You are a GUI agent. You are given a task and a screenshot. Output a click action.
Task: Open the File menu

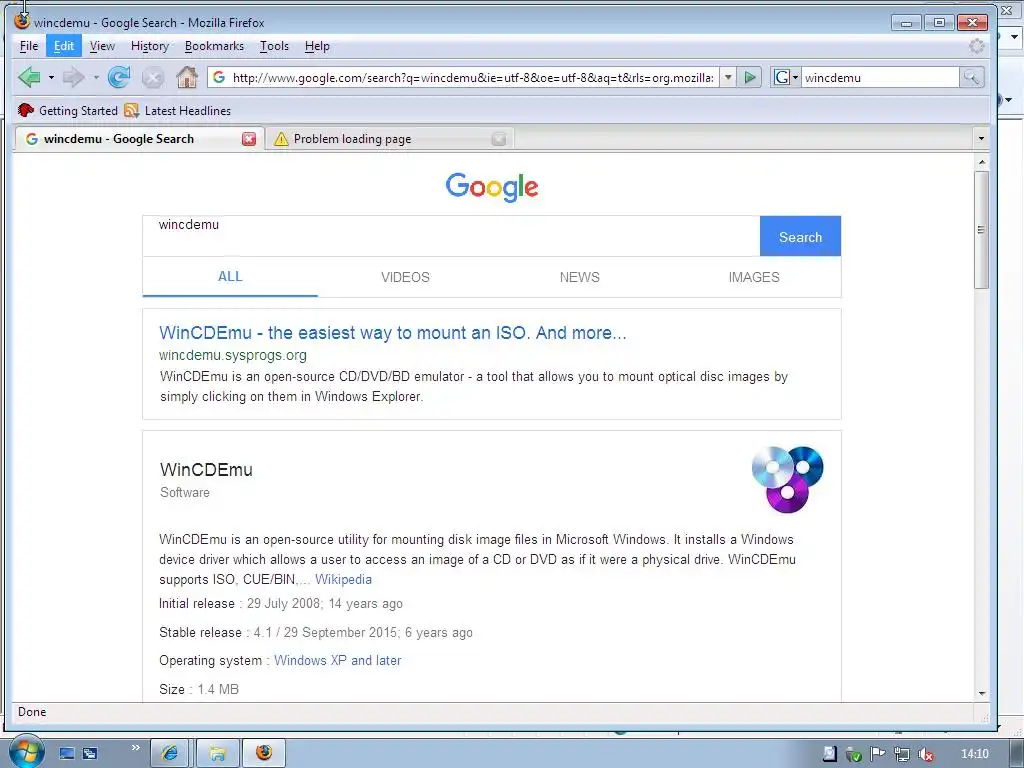click(x=29, y=46)
